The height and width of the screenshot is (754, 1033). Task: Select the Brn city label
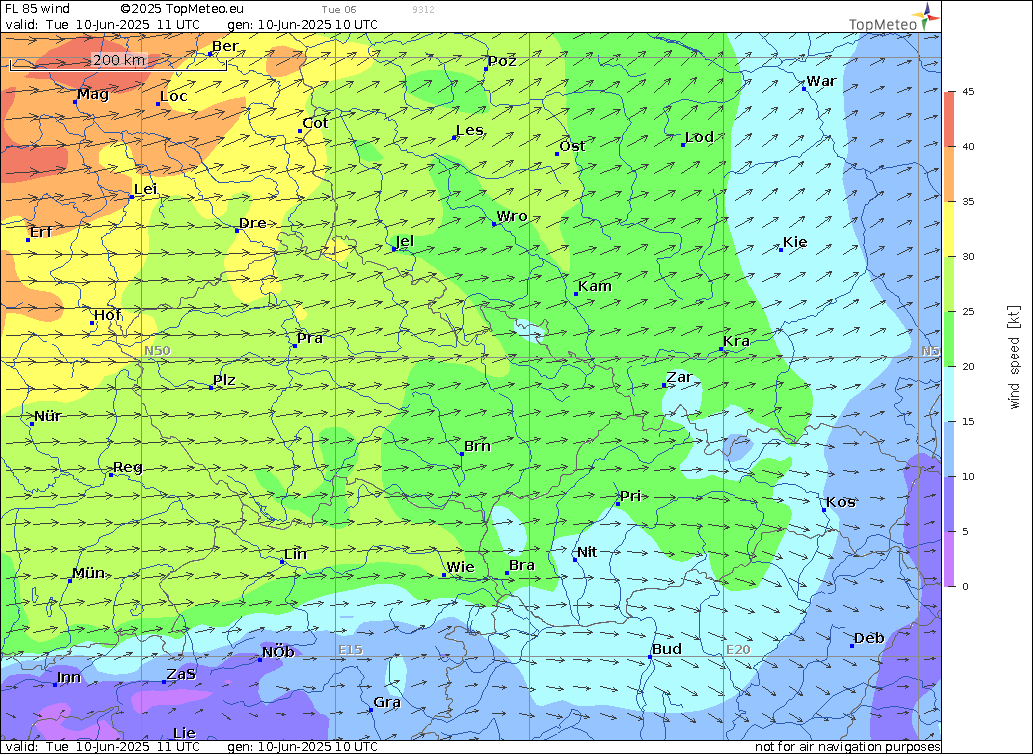[x=477, y=446]
